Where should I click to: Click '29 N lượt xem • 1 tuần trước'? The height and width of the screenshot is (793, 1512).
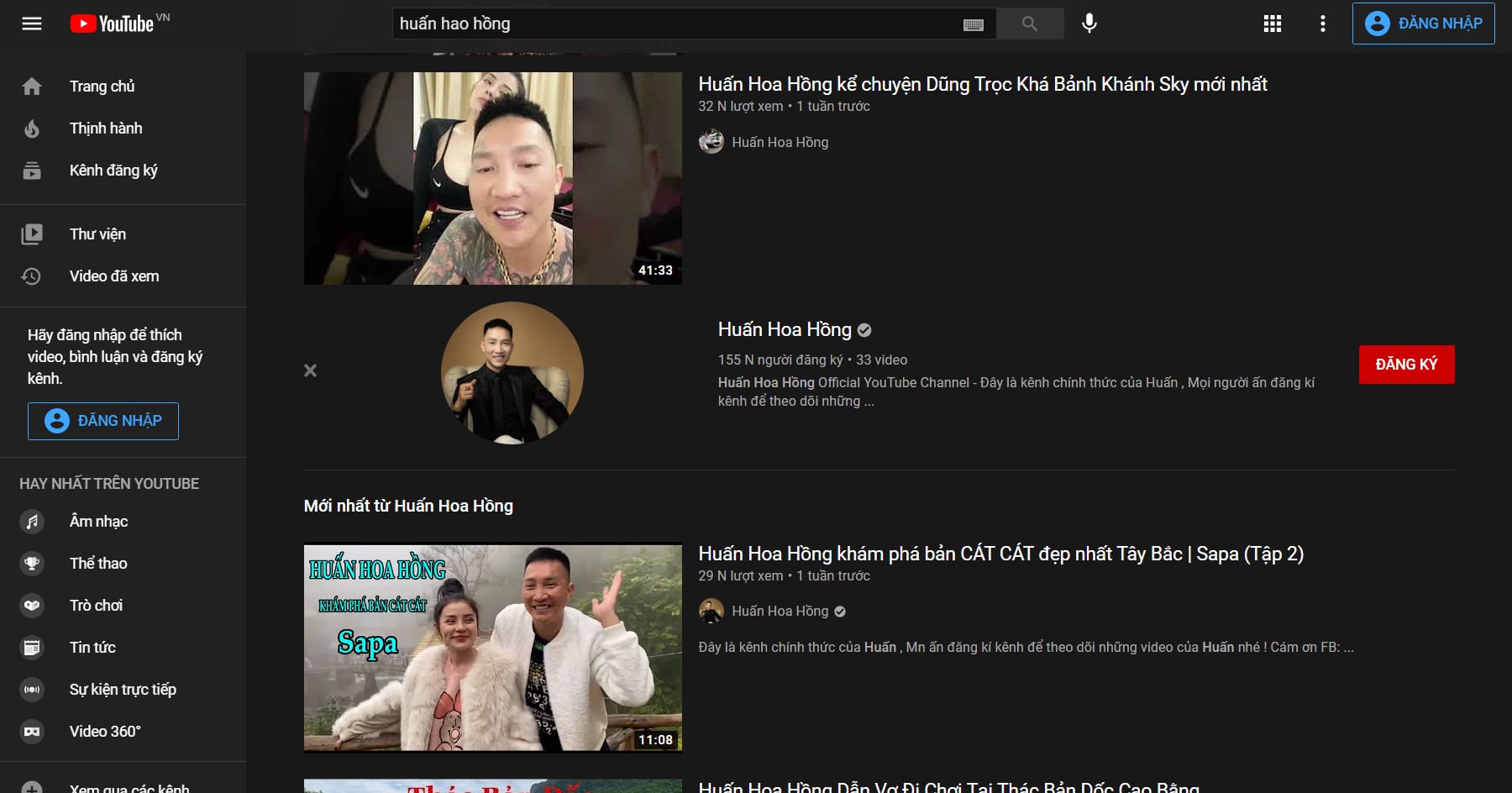pos(784,575)
